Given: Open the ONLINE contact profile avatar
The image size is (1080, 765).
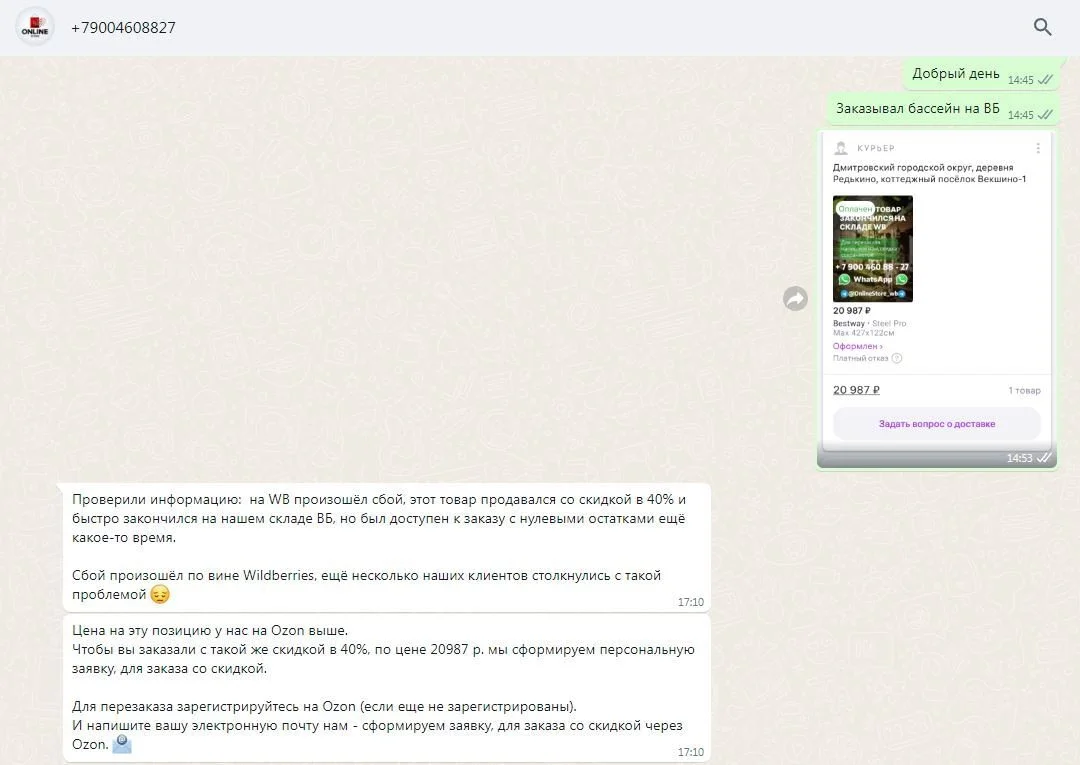Looking at the screenshot, I should coord(34,28).
